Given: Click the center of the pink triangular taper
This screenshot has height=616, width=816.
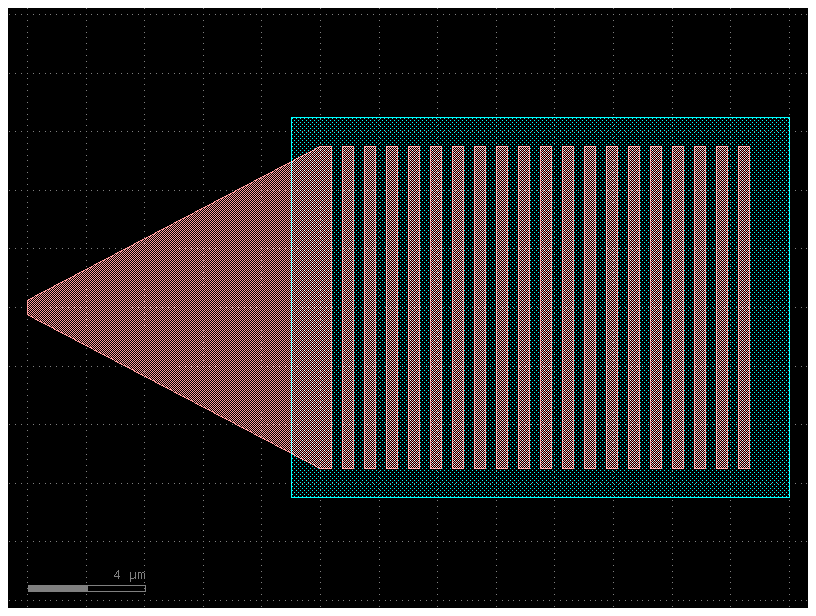Looking at the screenshot, I should 200,307.
